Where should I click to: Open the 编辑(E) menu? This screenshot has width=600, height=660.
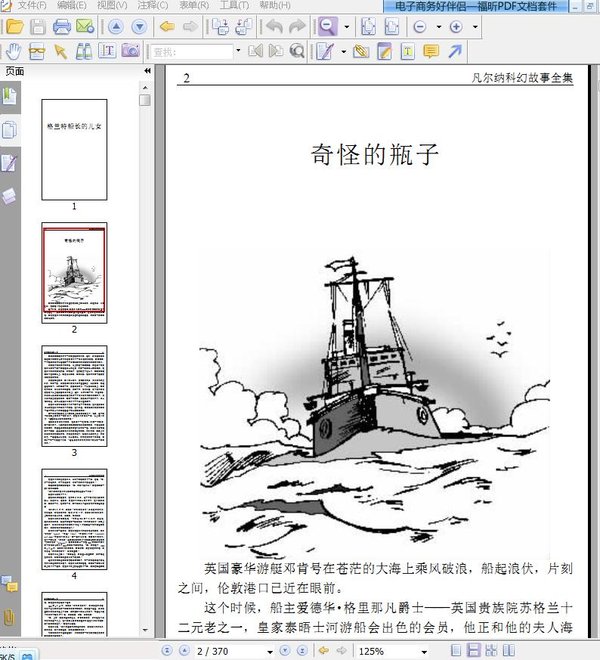coord(72,5)
